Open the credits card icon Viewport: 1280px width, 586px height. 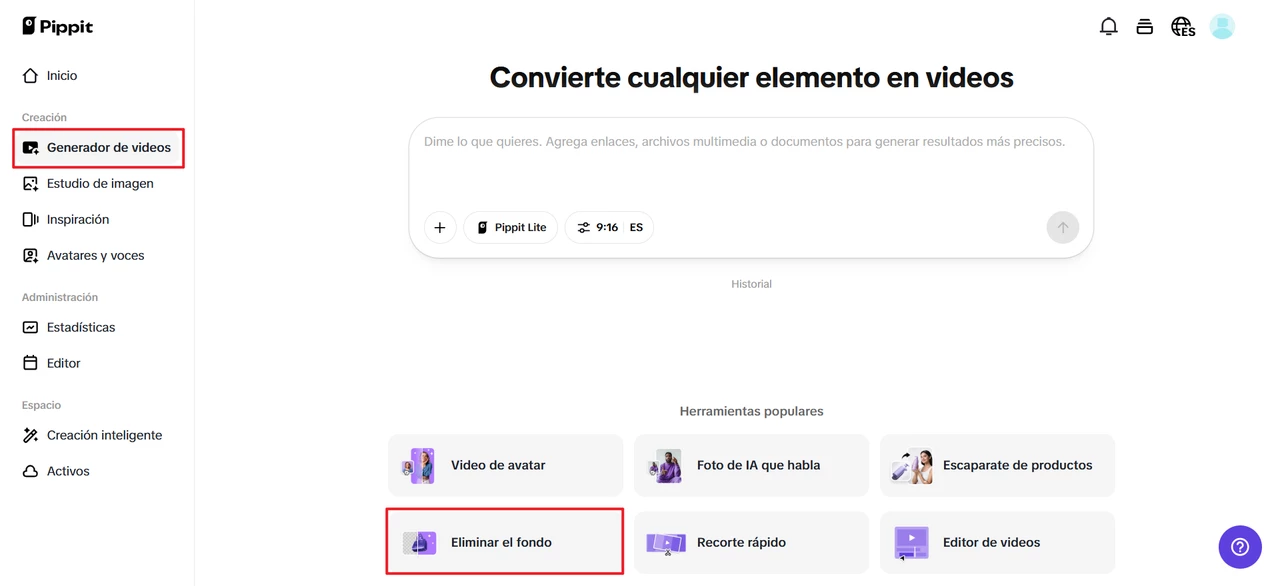click(x=1145, y=27)
